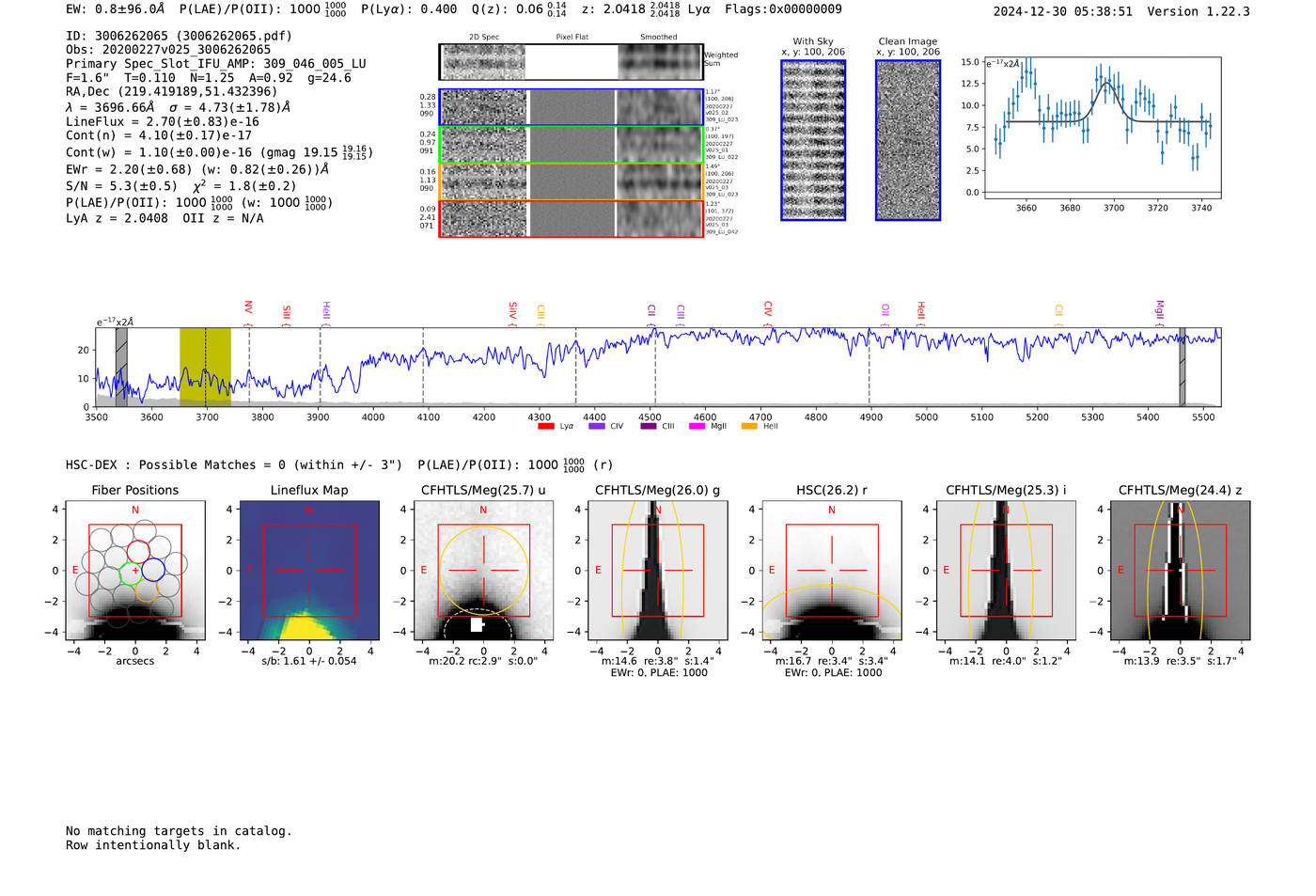Click the Primary Spec_Slot_IFU_AMP line
The height and width of the screenshot is (896, 1316).
(x=216, y=64)
